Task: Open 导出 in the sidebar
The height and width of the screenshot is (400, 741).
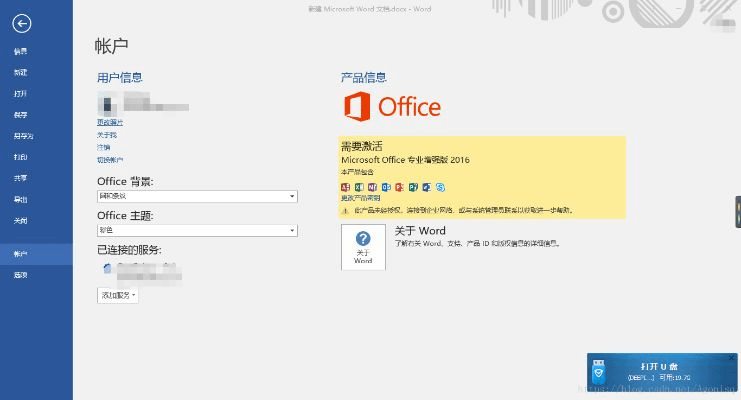Action: [20, 200]
